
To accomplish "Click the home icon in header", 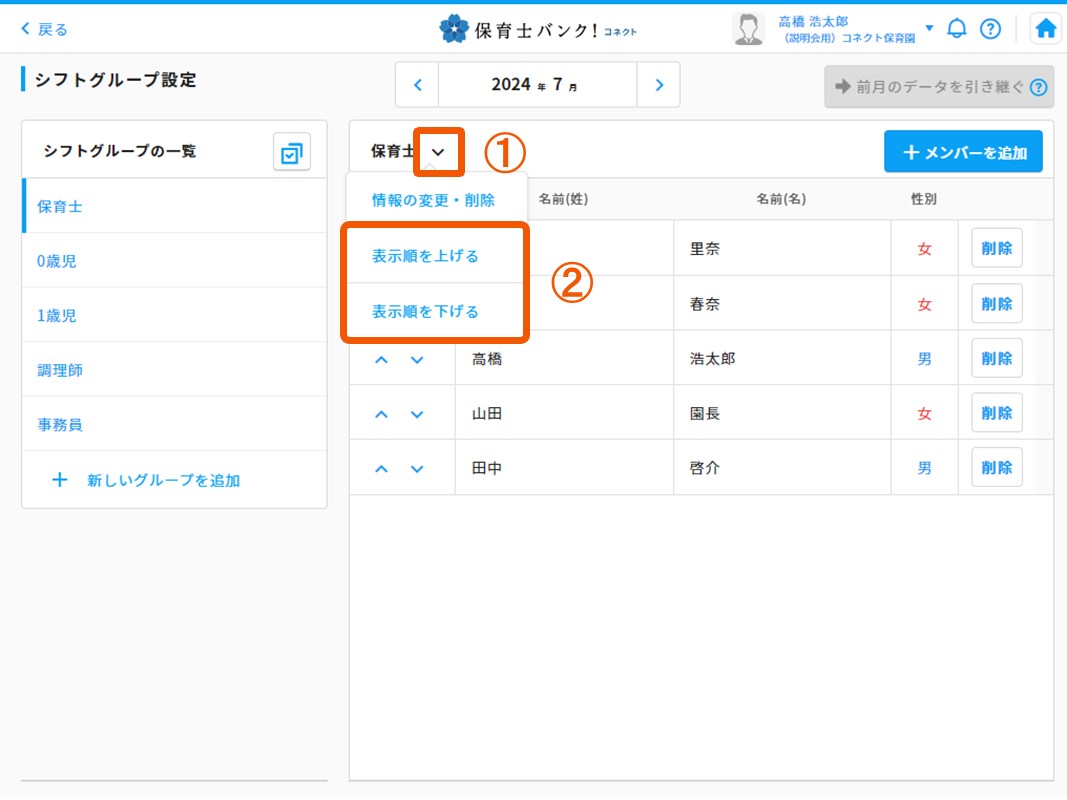I will pyautogui.click(x=1045, y=29).
